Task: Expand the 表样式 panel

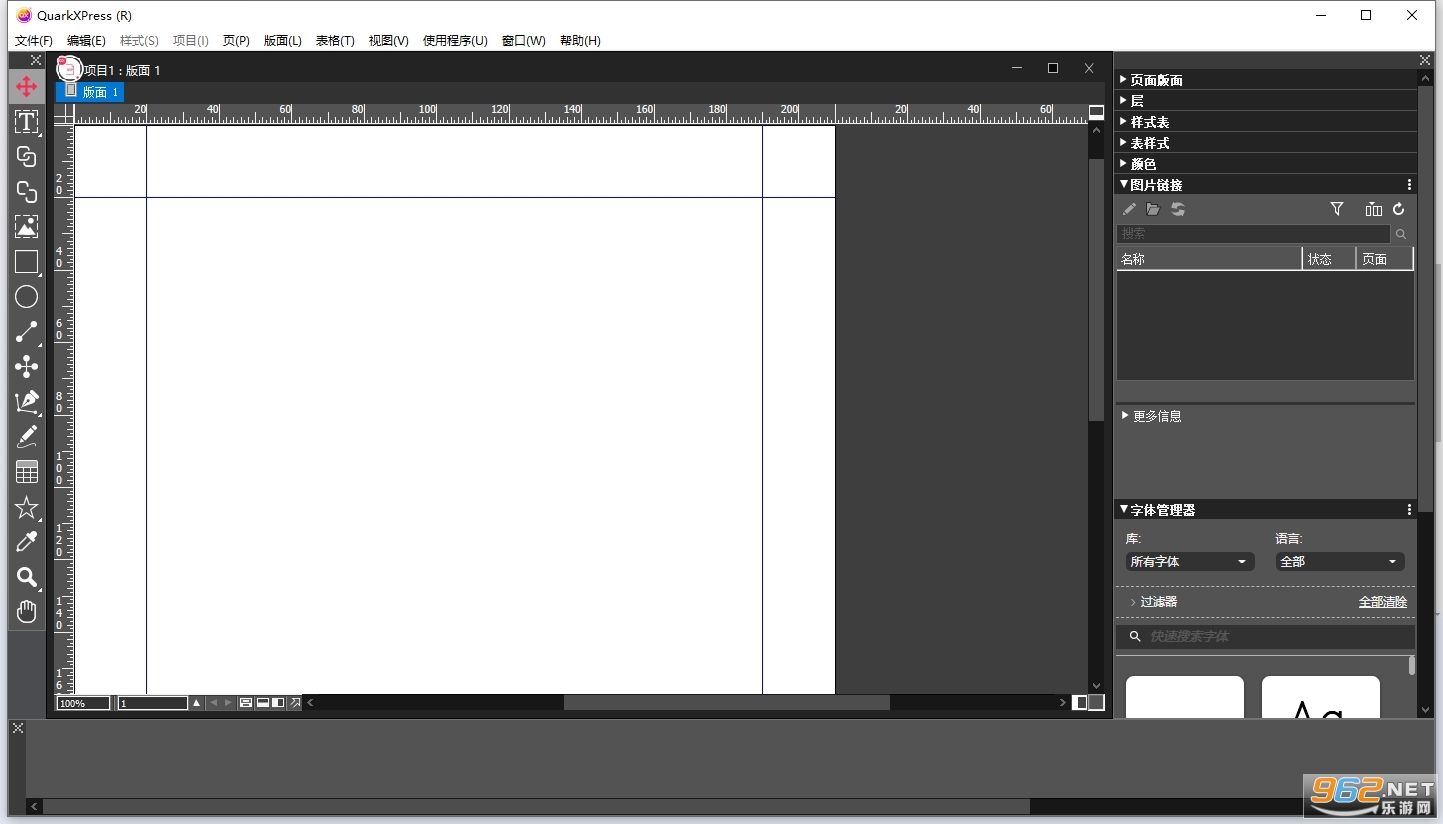Action: (1123, 142)
